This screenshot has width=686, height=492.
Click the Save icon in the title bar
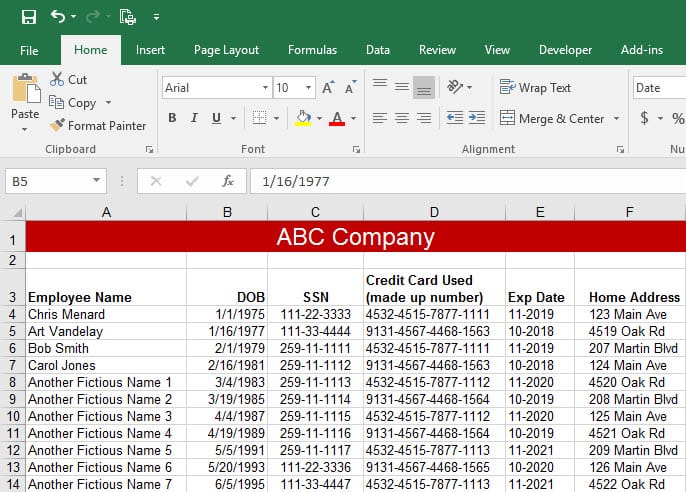pyautogui.click(x=28, y=16)
